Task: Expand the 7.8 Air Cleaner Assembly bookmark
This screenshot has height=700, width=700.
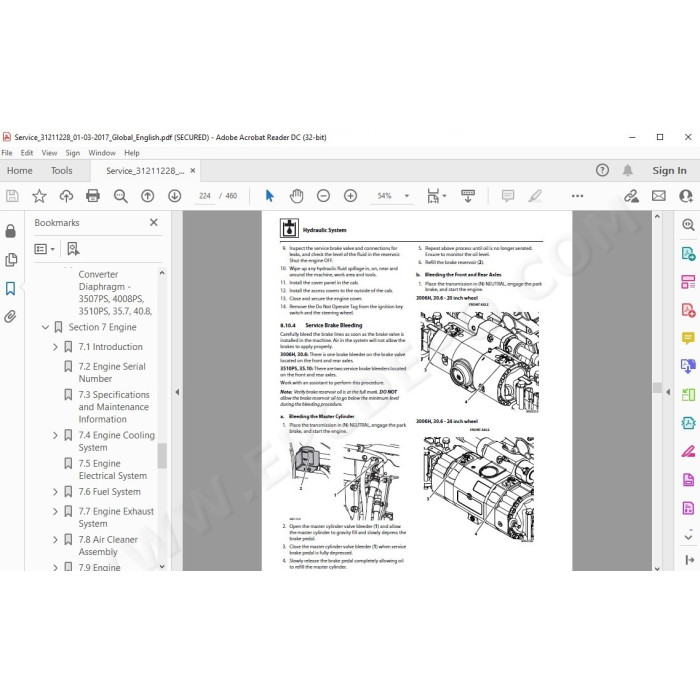Action: pyautogui.click(x=55, y=540)
